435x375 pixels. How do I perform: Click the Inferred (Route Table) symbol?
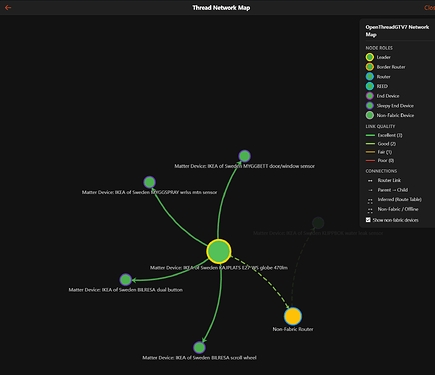tap(370, 201)
